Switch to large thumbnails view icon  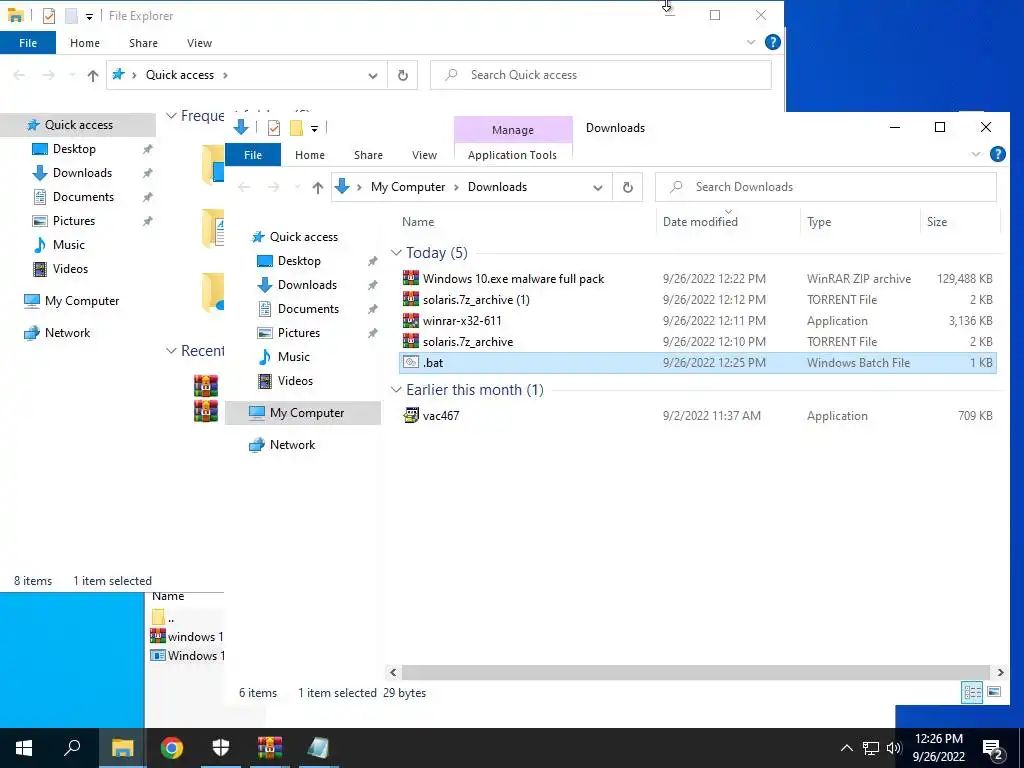(x=994, y=692)
